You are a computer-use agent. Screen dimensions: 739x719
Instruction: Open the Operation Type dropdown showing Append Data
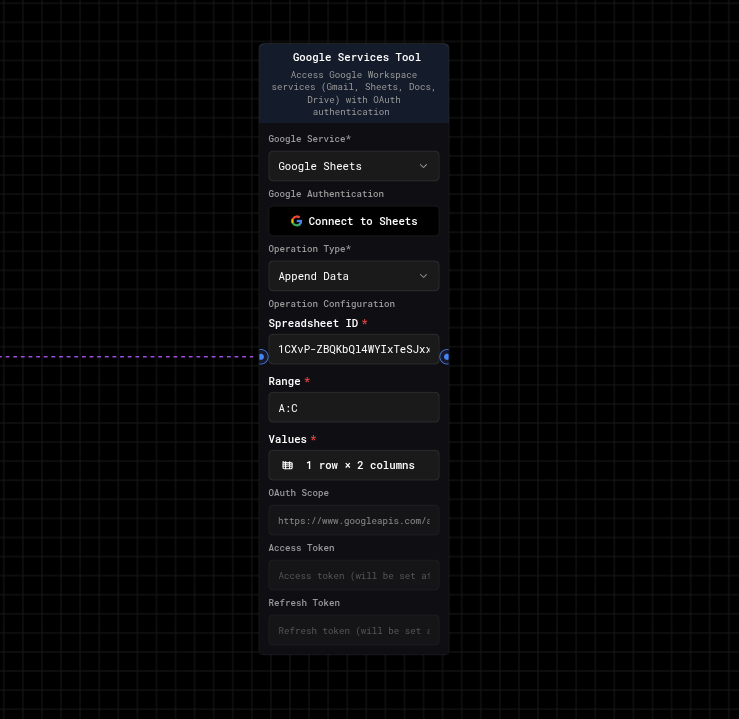pos(353,276)
